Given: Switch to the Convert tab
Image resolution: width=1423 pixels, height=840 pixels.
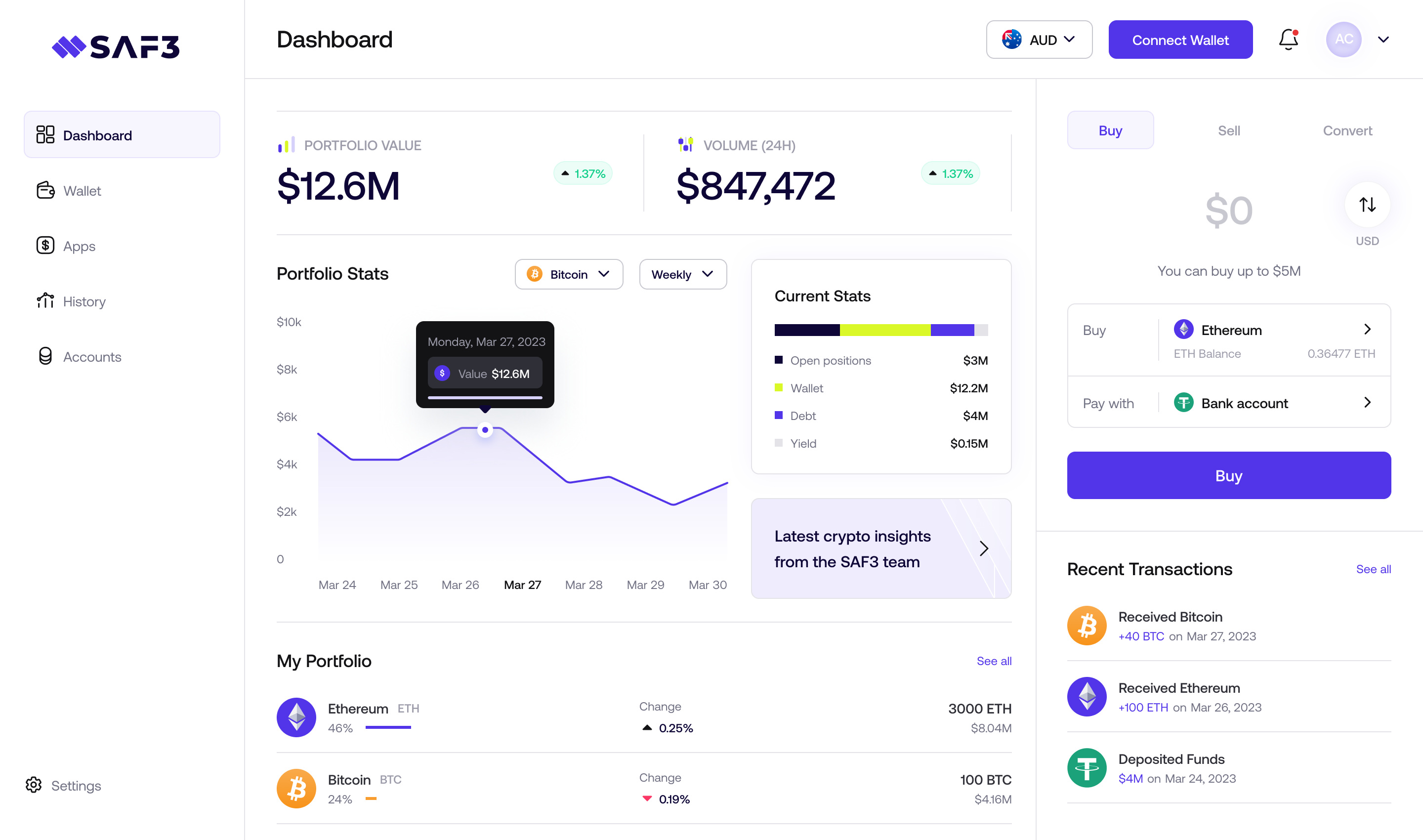Looking at the screenshot, I should click(x=1347, y=130).
